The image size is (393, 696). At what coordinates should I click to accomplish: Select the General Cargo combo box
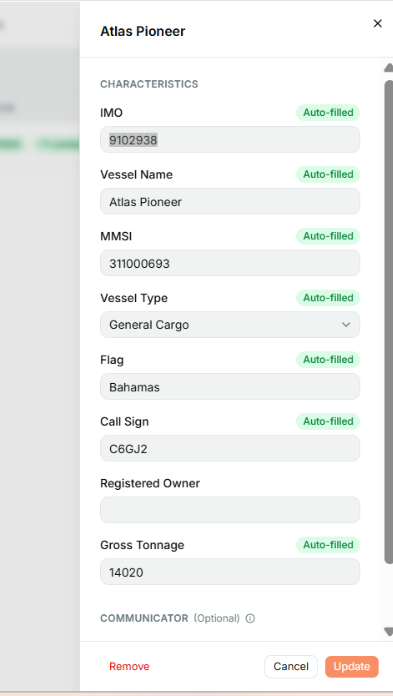[x=230, y=324]
